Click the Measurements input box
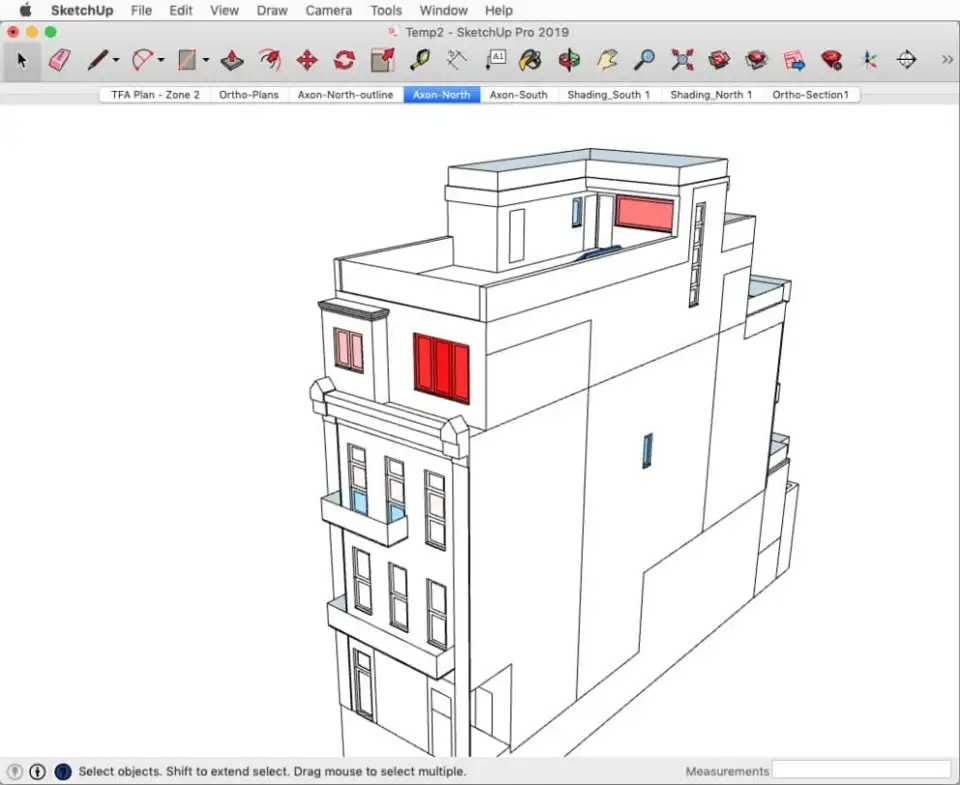This screenshot has width=960, height=785. point(861,770)
